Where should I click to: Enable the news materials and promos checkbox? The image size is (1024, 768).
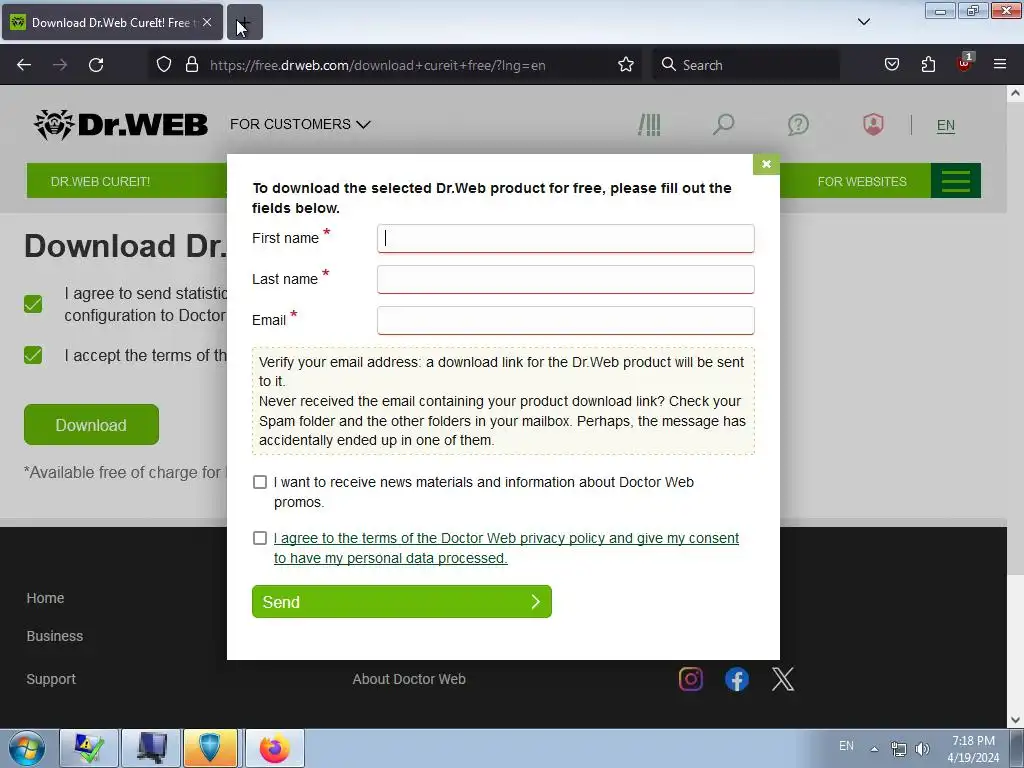[260, 482]
